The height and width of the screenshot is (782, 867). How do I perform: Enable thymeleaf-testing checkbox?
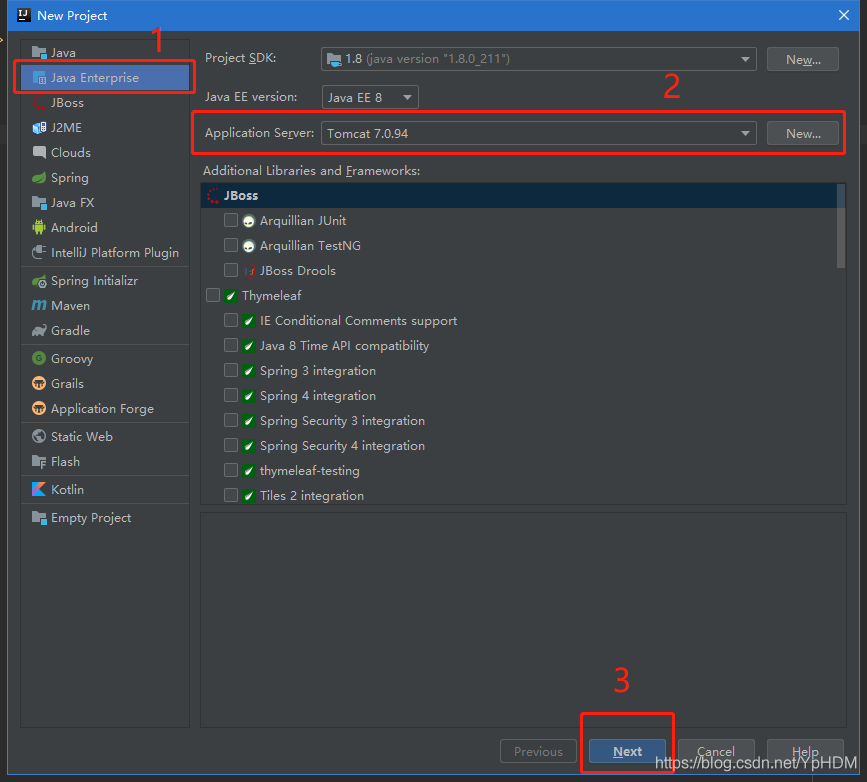click(x=231, y=470)
